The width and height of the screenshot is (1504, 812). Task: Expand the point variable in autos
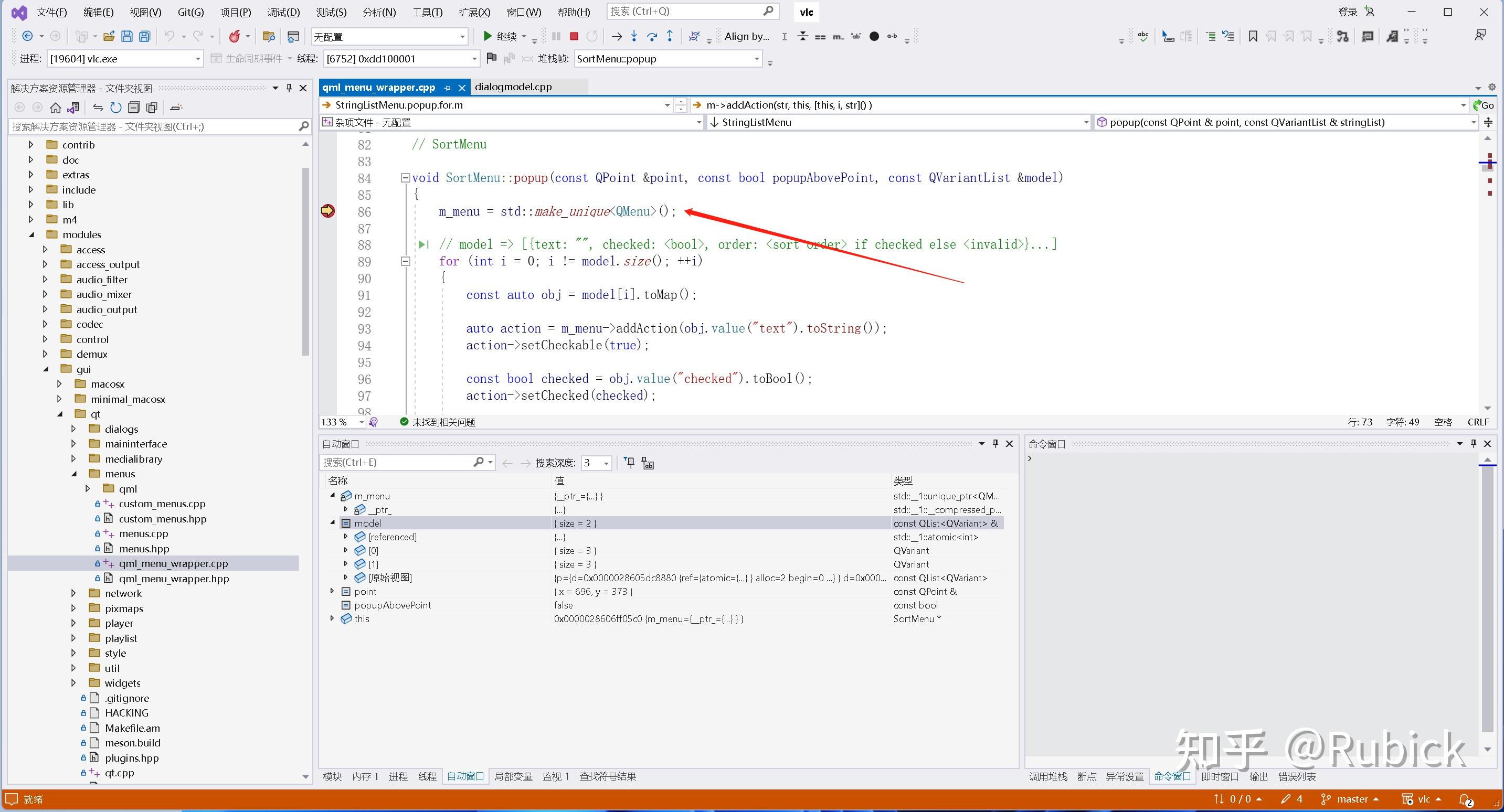click(x=332, y=591)
